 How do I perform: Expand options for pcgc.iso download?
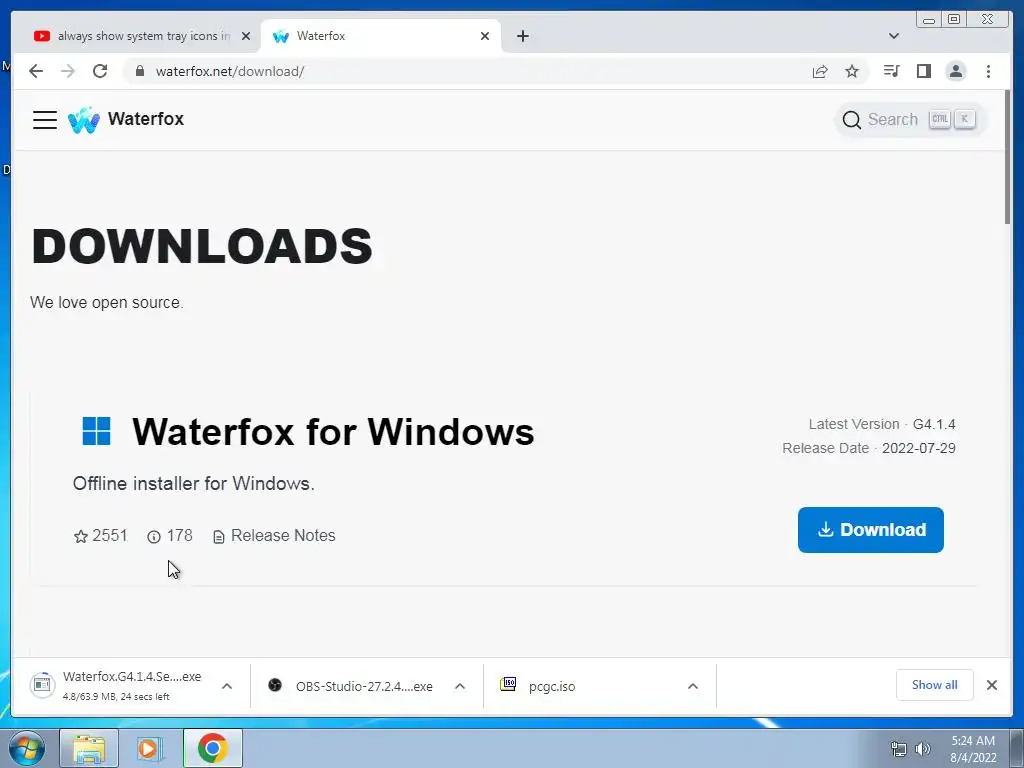tap(693, 686)
